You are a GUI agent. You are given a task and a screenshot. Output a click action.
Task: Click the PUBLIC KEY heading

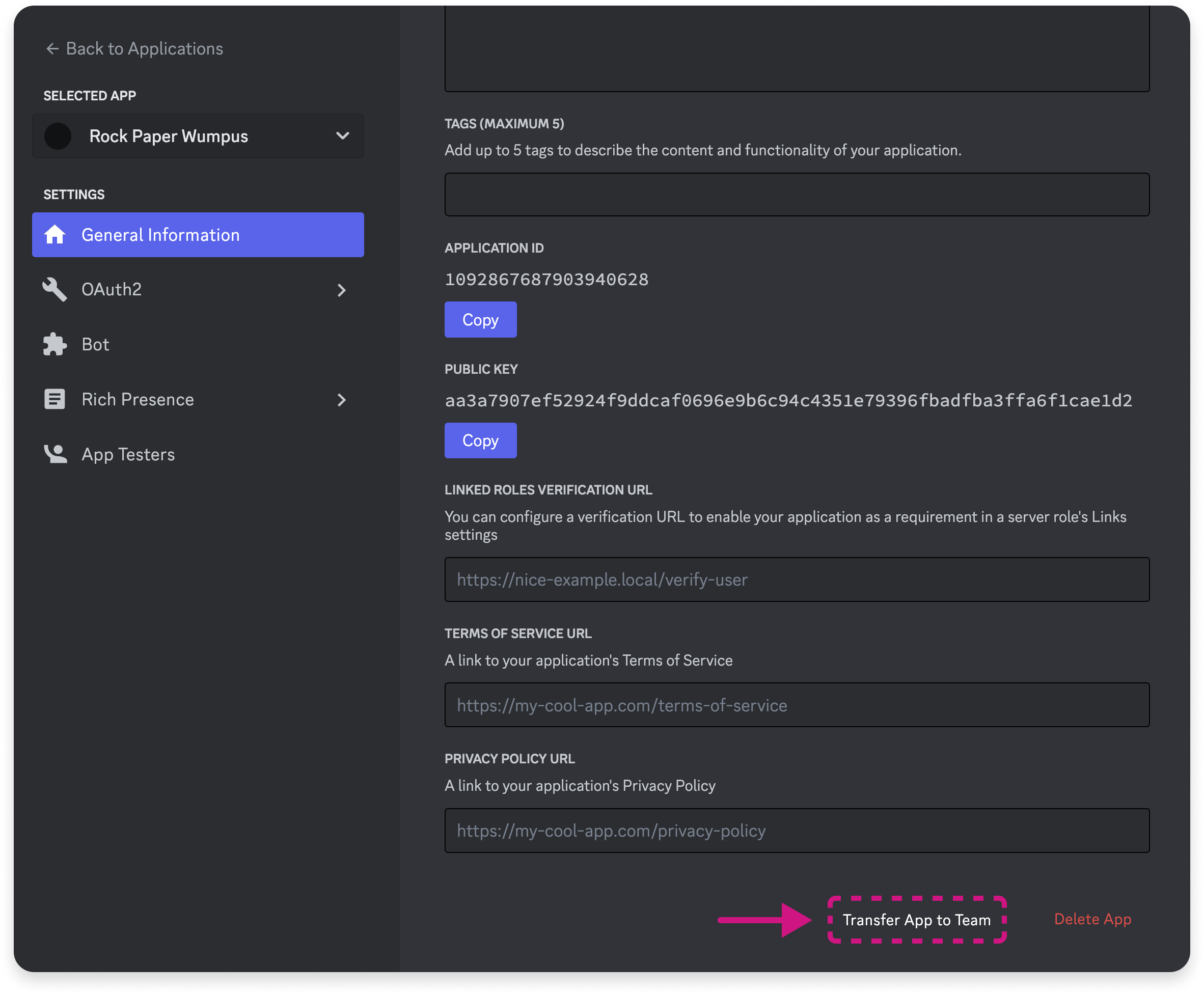(481, 369)
